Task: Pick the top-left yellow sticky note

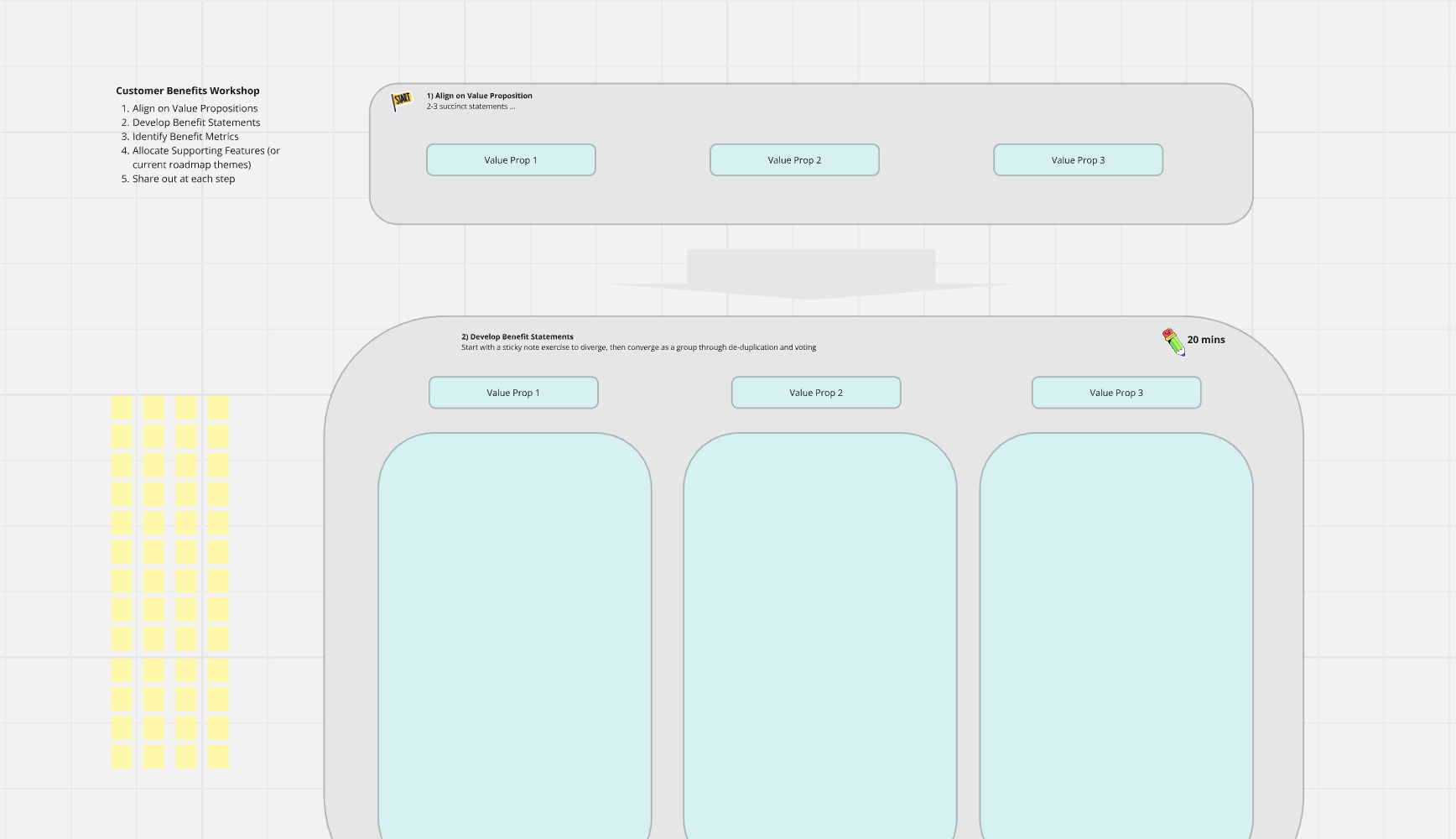Action: [122, 408]
